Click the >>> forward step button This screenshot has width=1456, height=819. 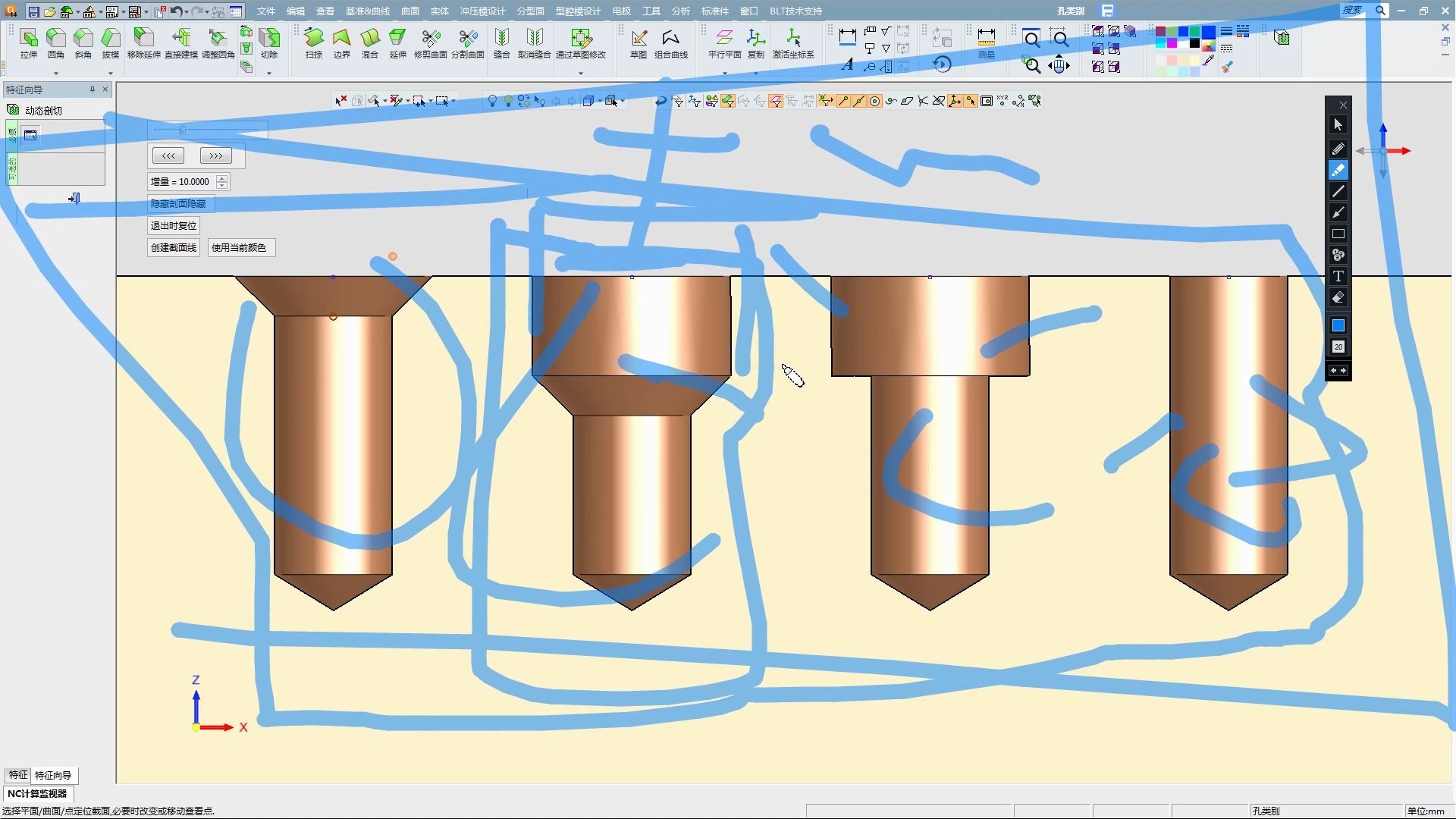pyautogui.click(x=216, y=156)
